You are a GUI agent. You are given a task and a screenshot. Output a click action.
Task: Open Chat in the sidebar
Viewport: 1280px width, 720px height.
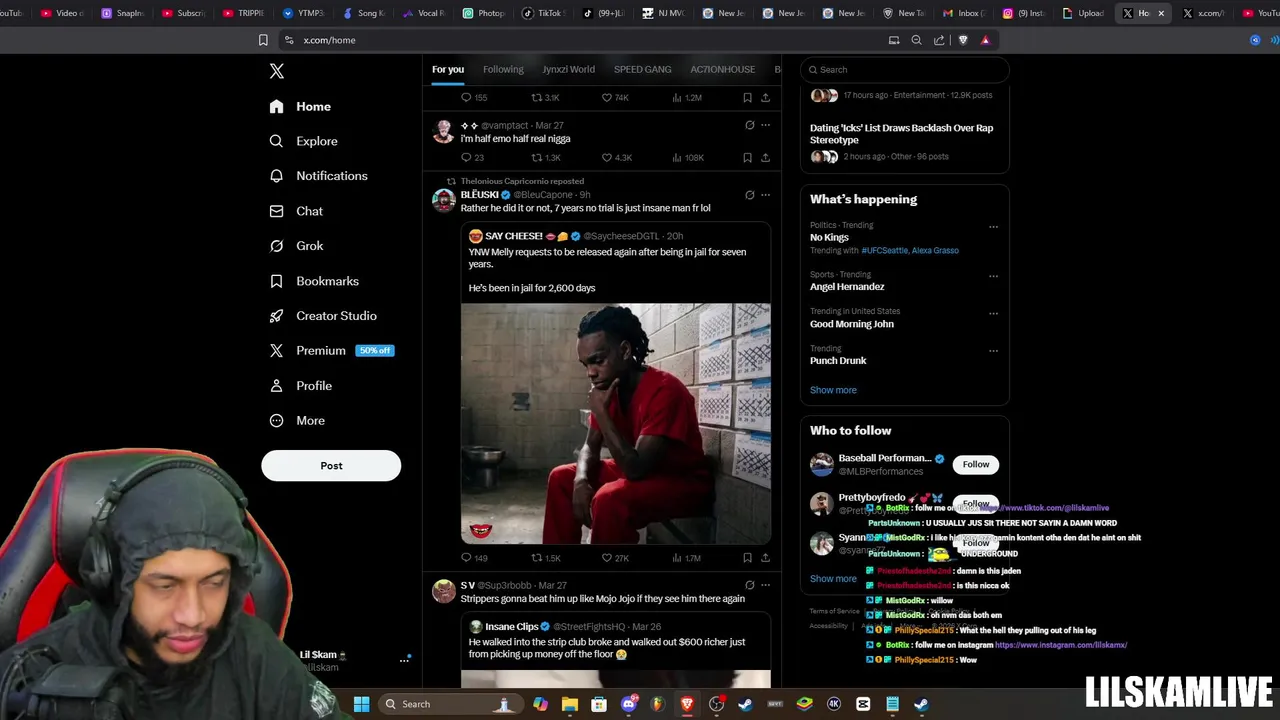(296, 211)
